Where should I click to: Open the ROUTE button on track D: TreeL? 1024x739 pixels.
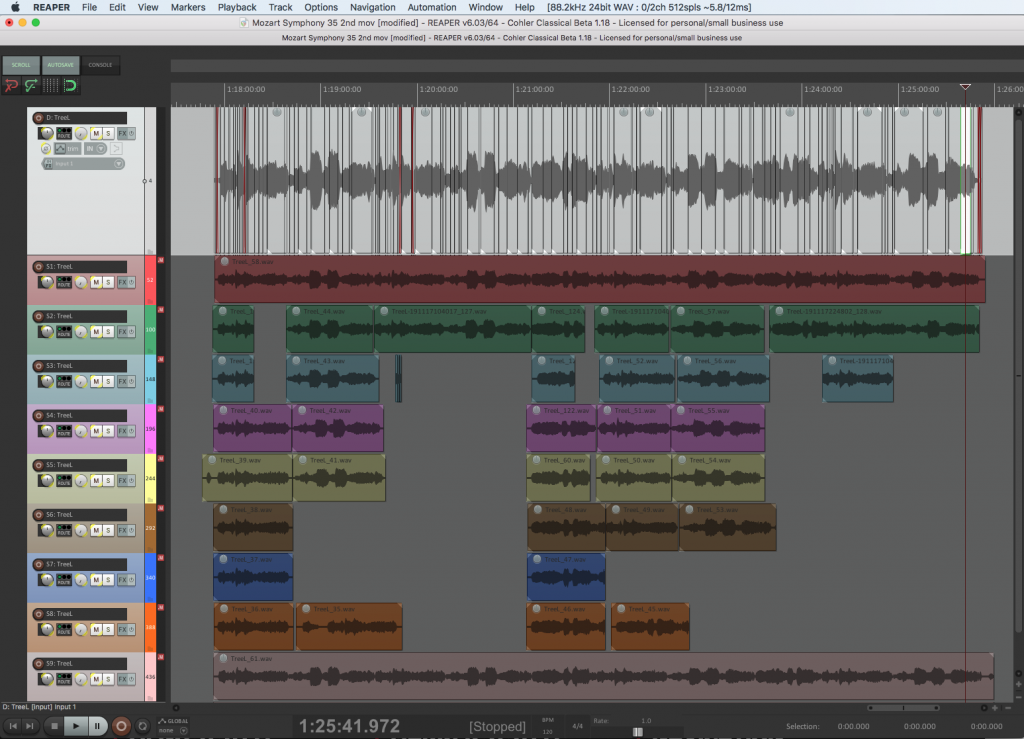tap(64, 133)
